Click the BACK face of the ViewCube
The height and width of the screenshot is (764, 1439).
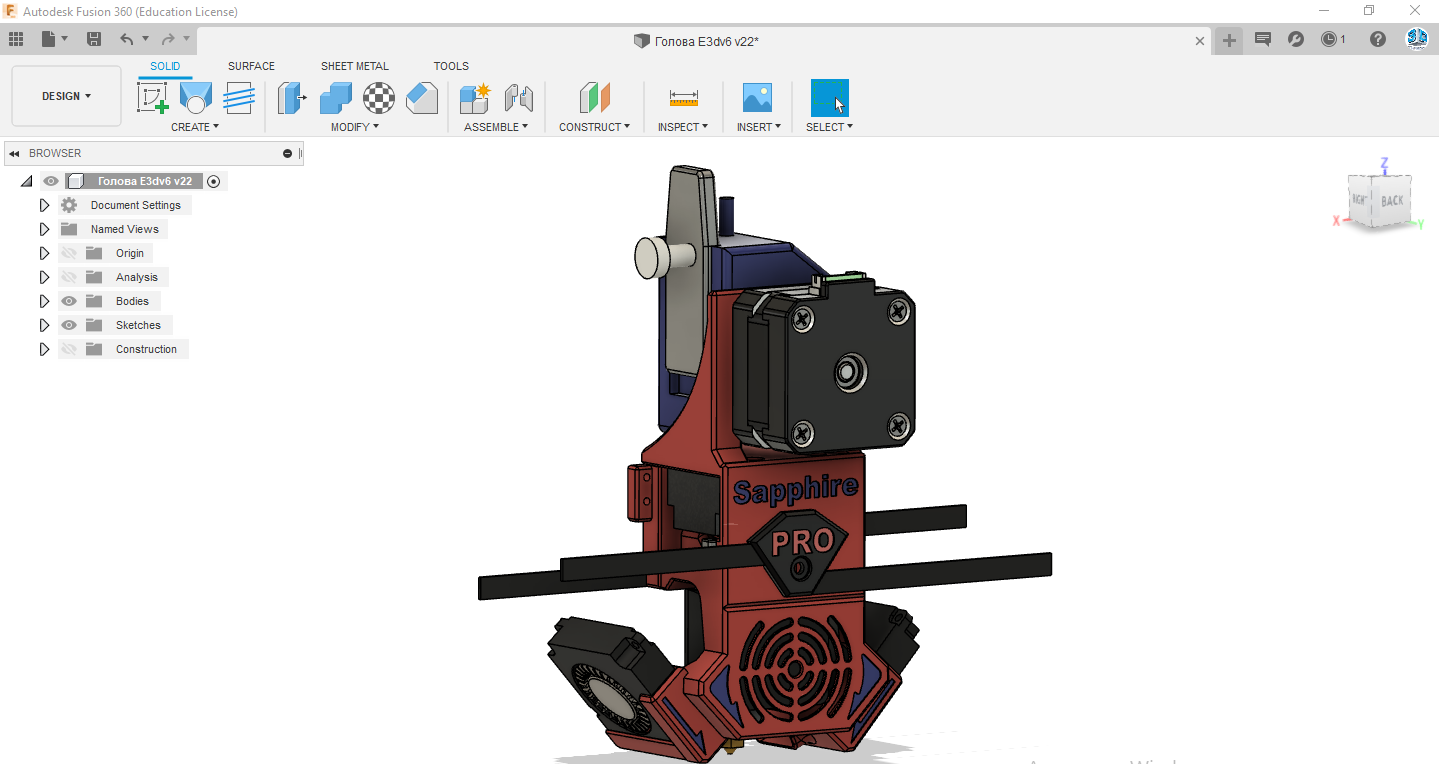pos(1392,201)
